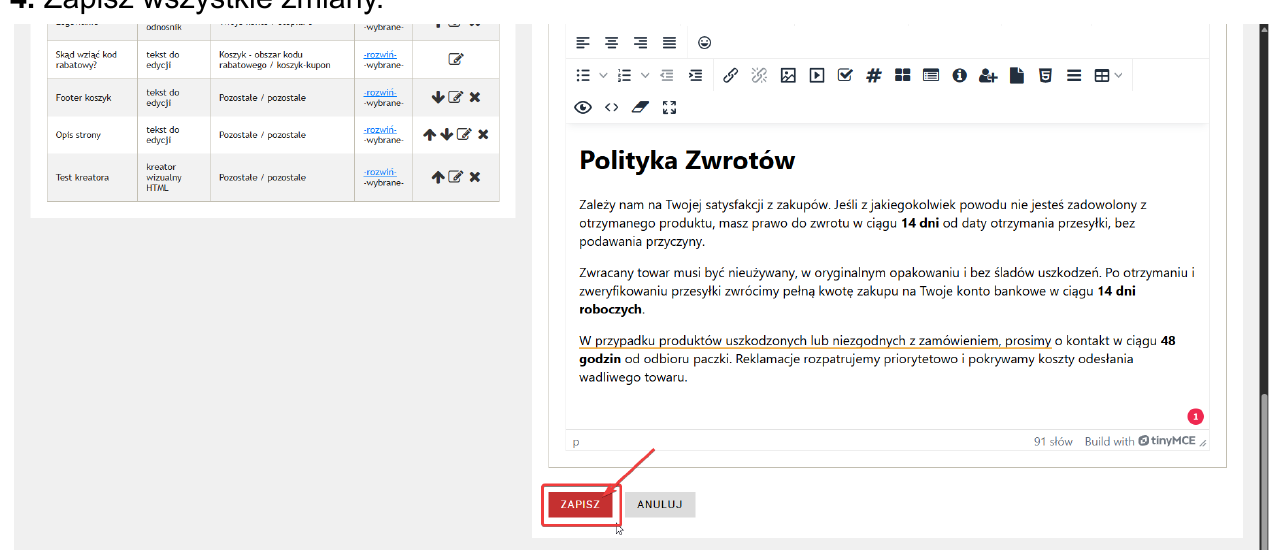Image resolution: width=1270 pixels, height=550 pixels.
Task: Clear formatting with the eraser icon
Action: 641,107
